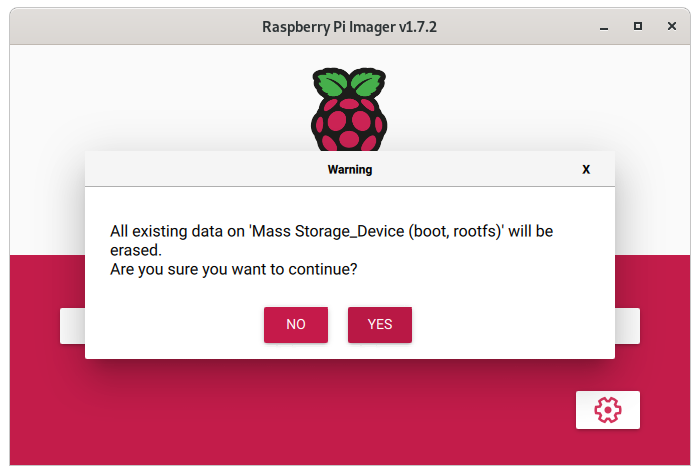Click the "Warning" dialog title text

click(x=350, y=170)
